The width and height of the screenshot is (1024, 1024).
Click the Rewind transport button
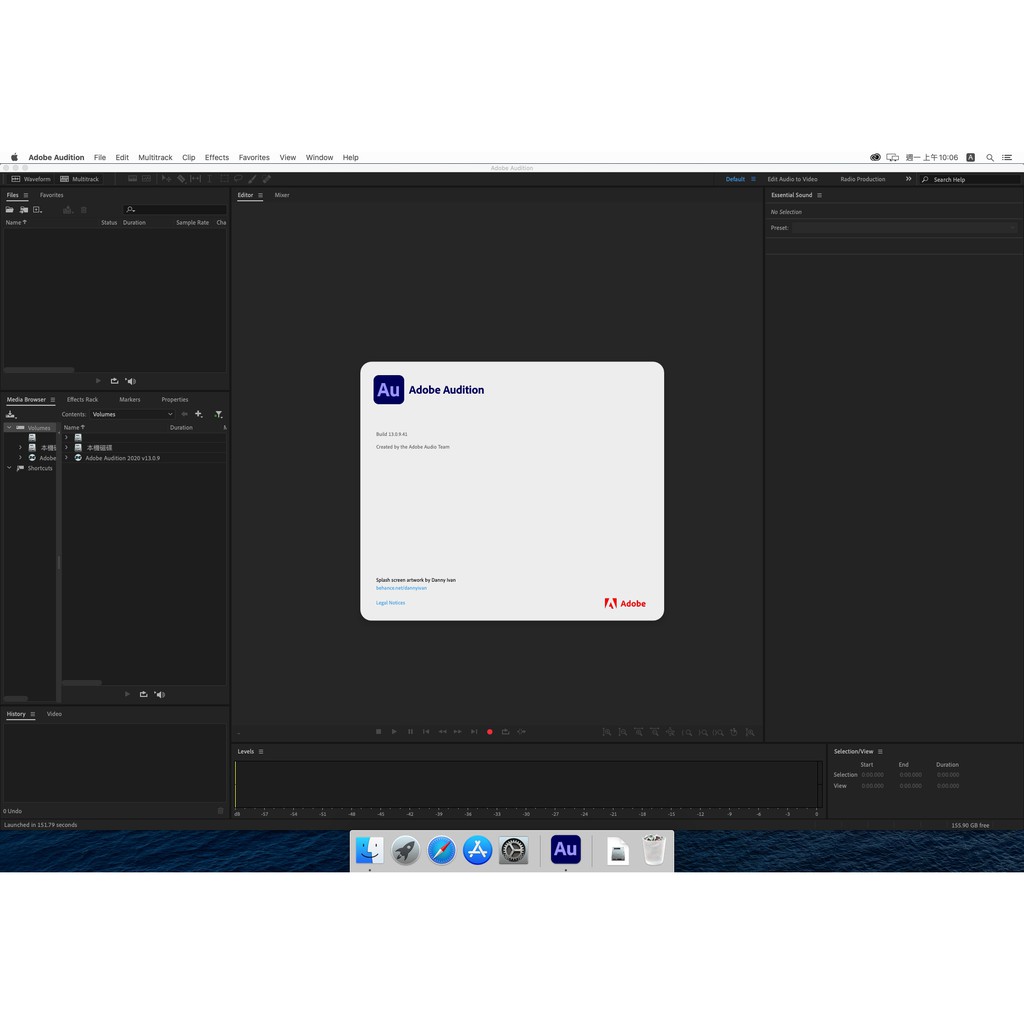(x=442, y=732)
